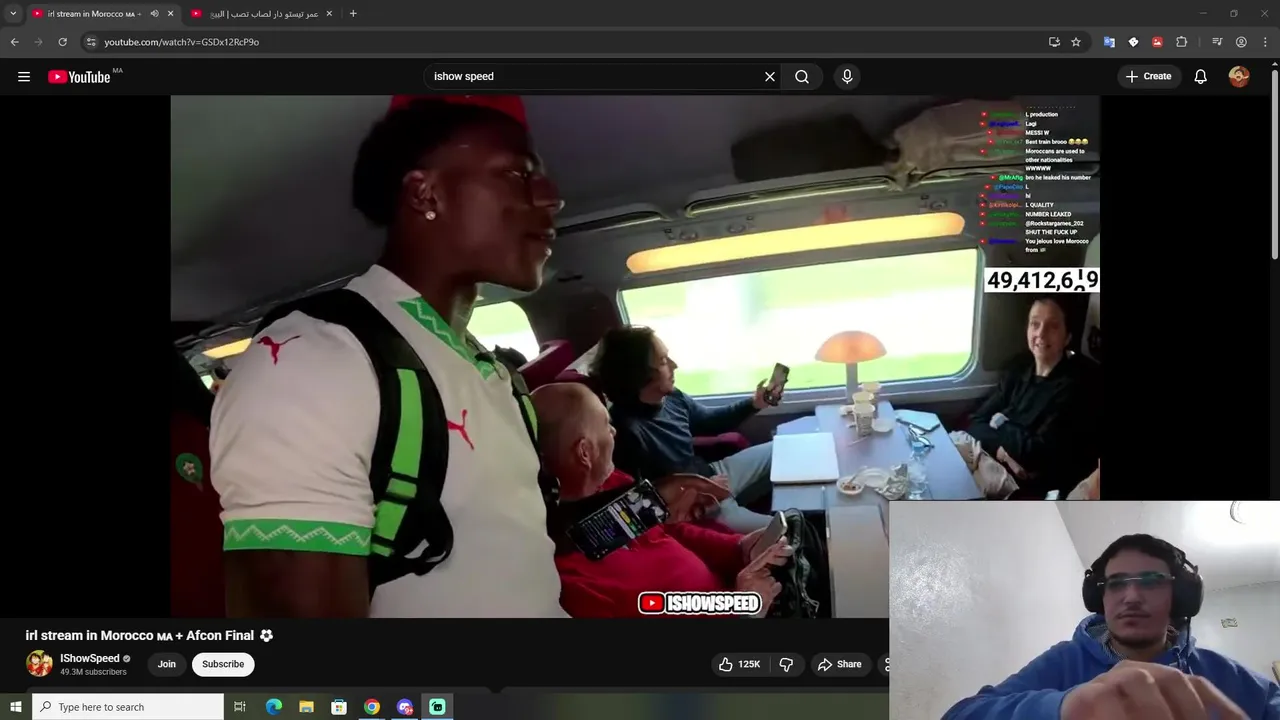This screenshot has width=1280, height=720.
Task: Switch to Chrome on the taskbar
Action: click(372, 707)
